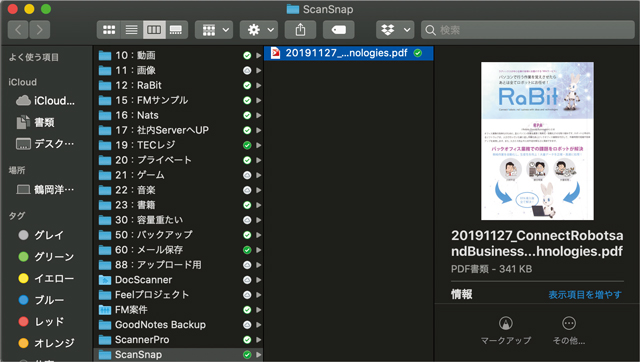Image resolution: width=640 pixels, height=362 pixels.
Task: Open 書類 in the sidebar
Action: tap(36, 122)
